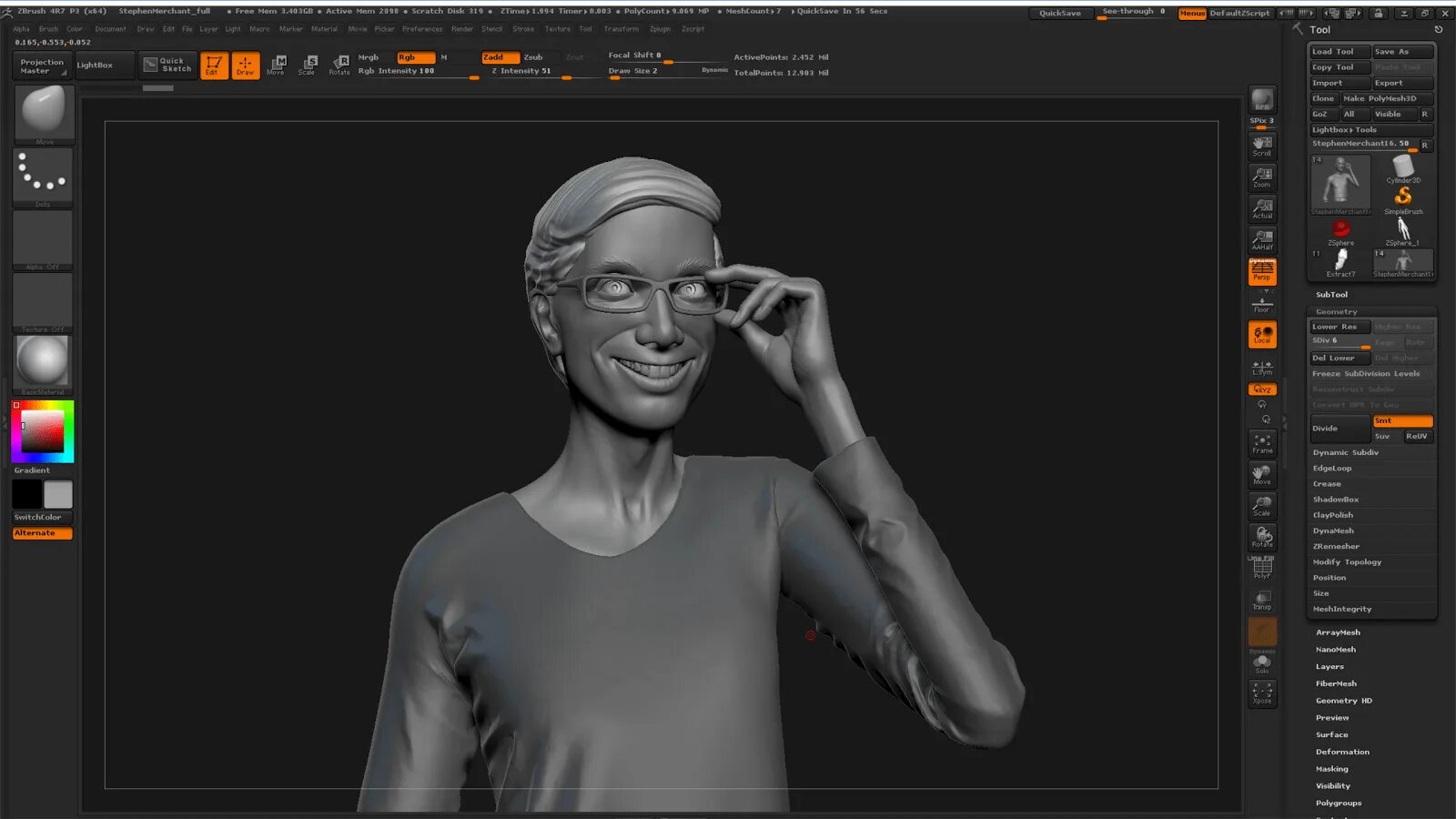Click the Load Tool button
The height and width of the screenshot is (819, 1456).
tap(1340, 52)
